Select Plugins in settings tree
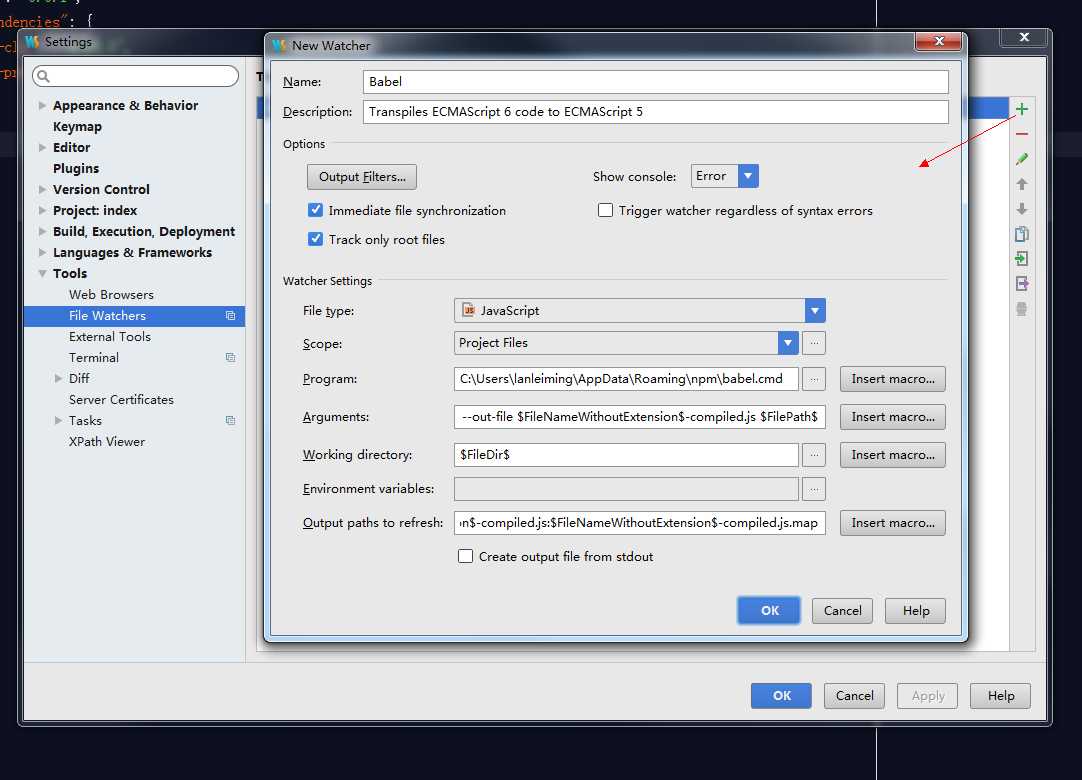This screenshot has height=780, width=1082. pyautogui.click(x=76, y=168)
